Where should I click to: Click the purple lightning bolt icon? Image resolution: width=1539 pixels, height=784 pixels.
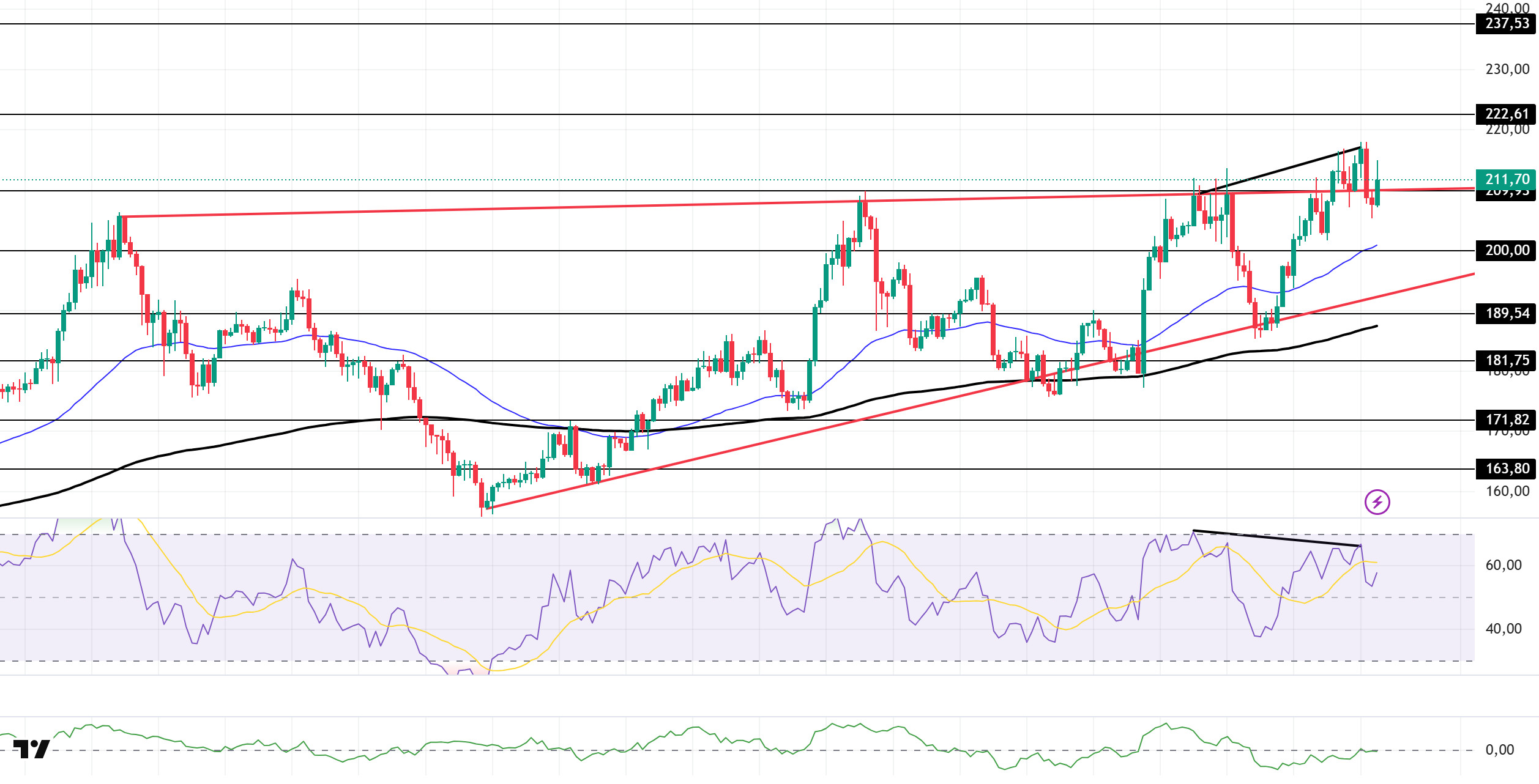1377,502
